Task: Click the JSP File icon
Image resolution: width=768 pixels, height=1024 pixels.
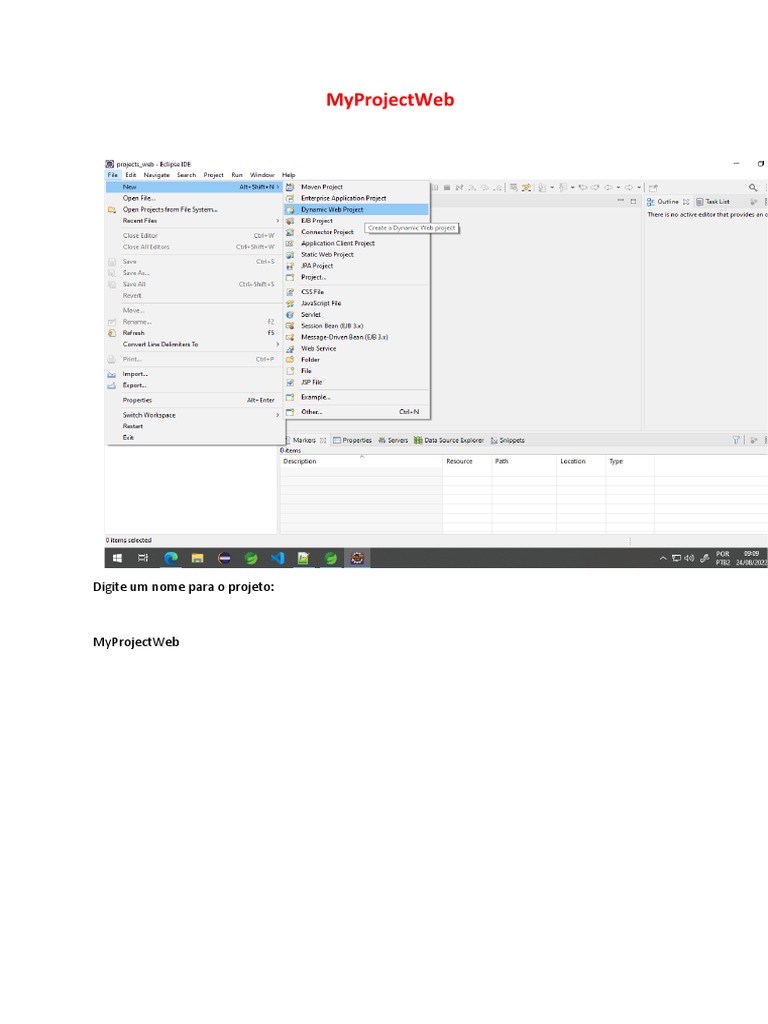Action: point(290,382)
